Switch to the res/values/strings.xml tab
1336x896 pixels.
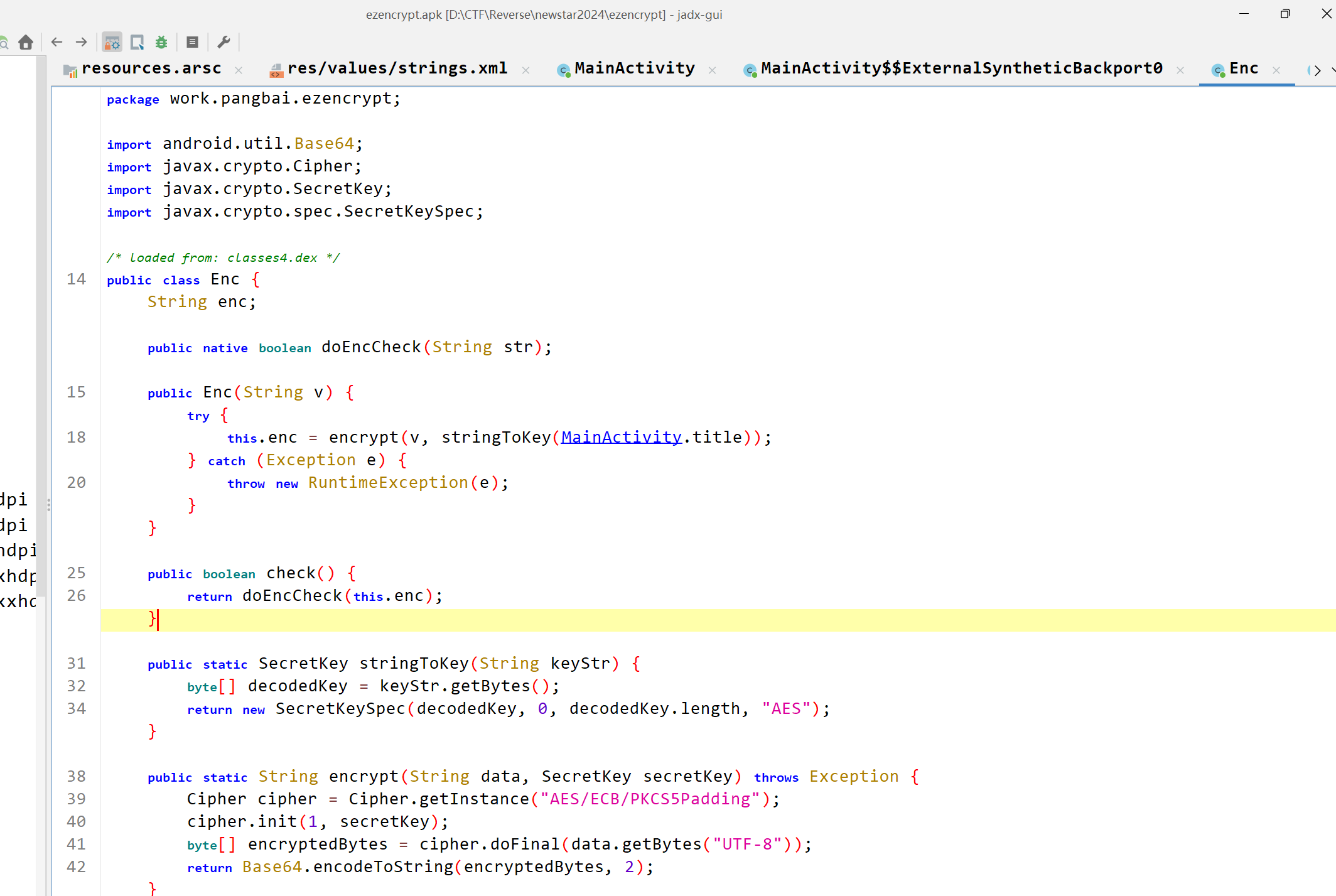pyautogui.click(x=397, y=68)
